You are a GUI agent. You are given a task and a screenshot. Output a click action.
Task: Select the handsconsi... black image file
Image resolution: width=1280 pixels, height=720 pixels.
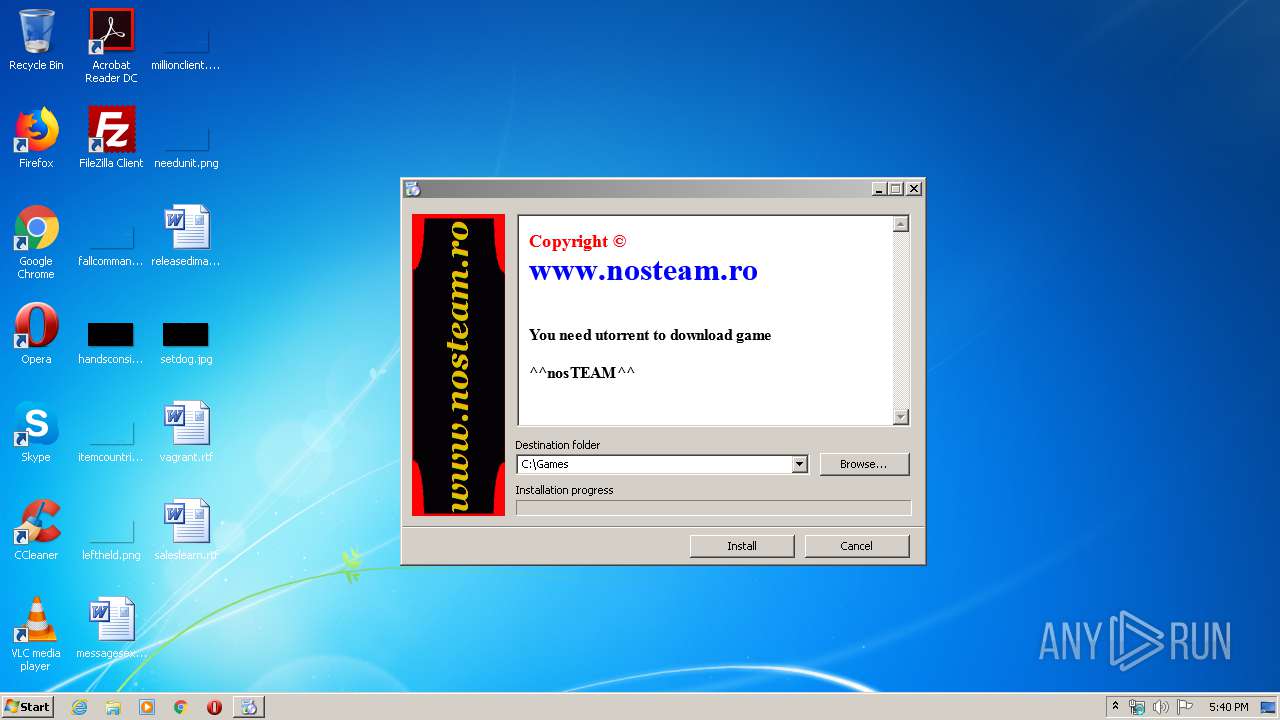pyautogui.click(x=111, y=334)
